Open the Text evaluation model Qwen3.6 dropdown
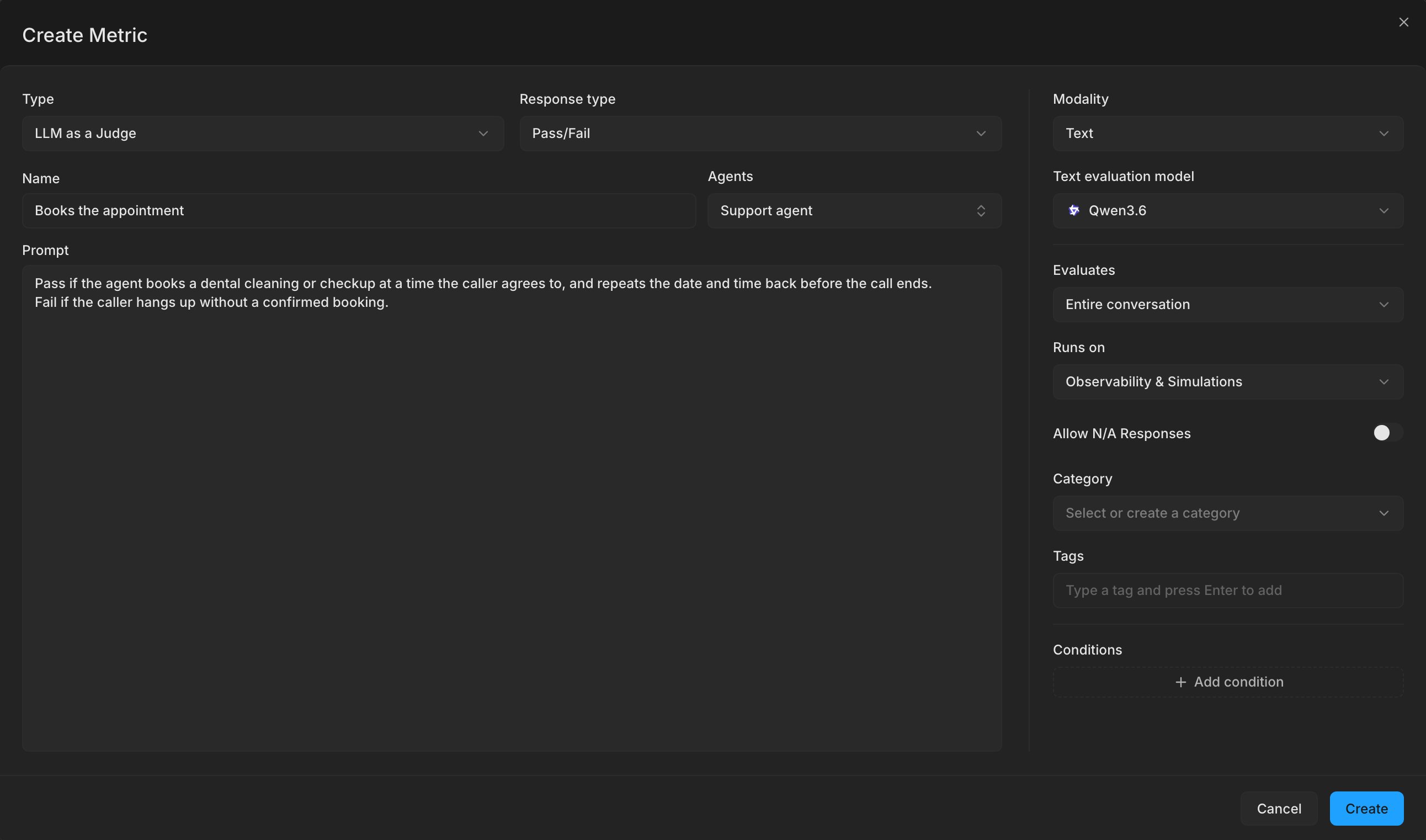Screen dimensions: 1426x840 1228,211
